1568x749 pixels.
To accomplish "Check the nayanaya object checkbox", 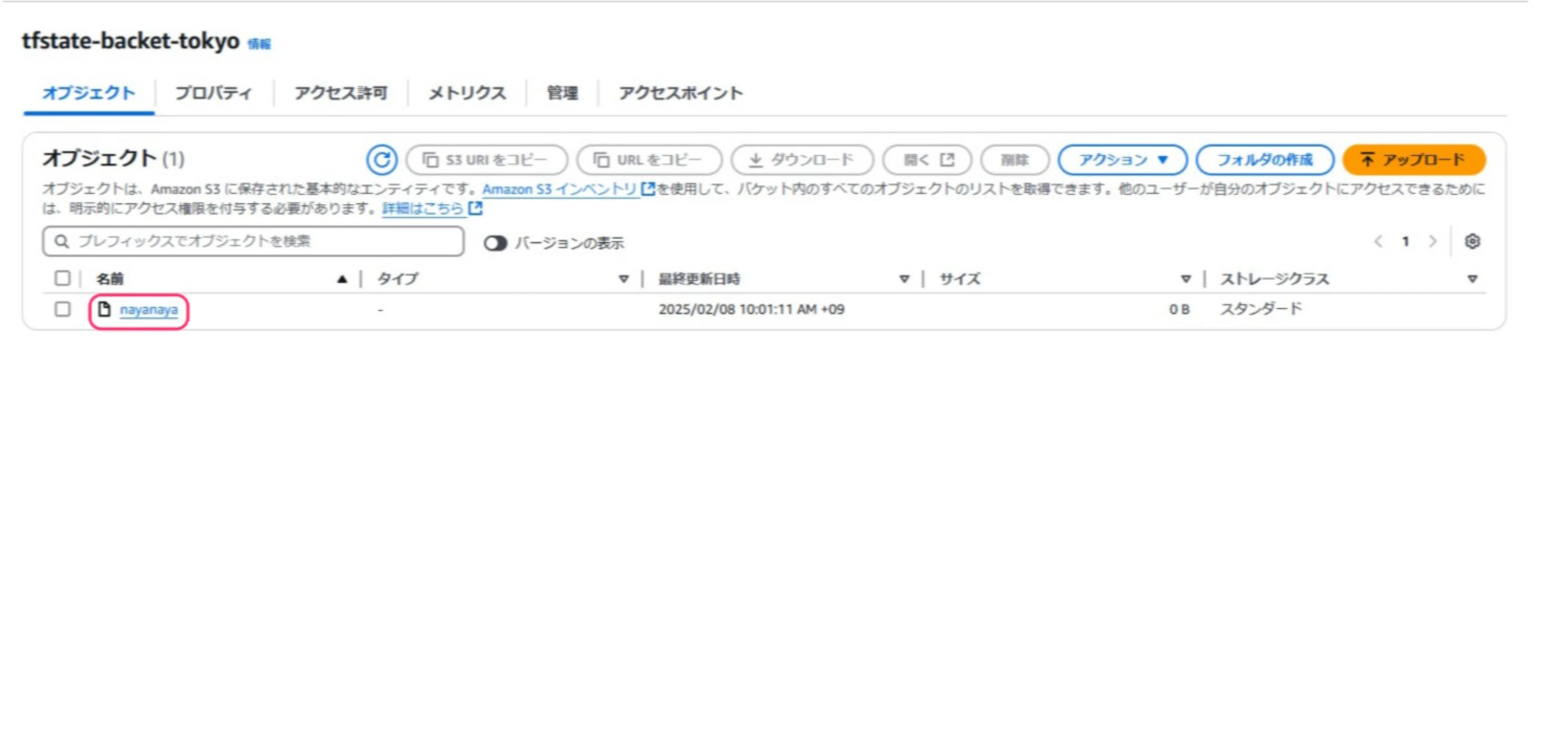I will click(x=62, y=309).
